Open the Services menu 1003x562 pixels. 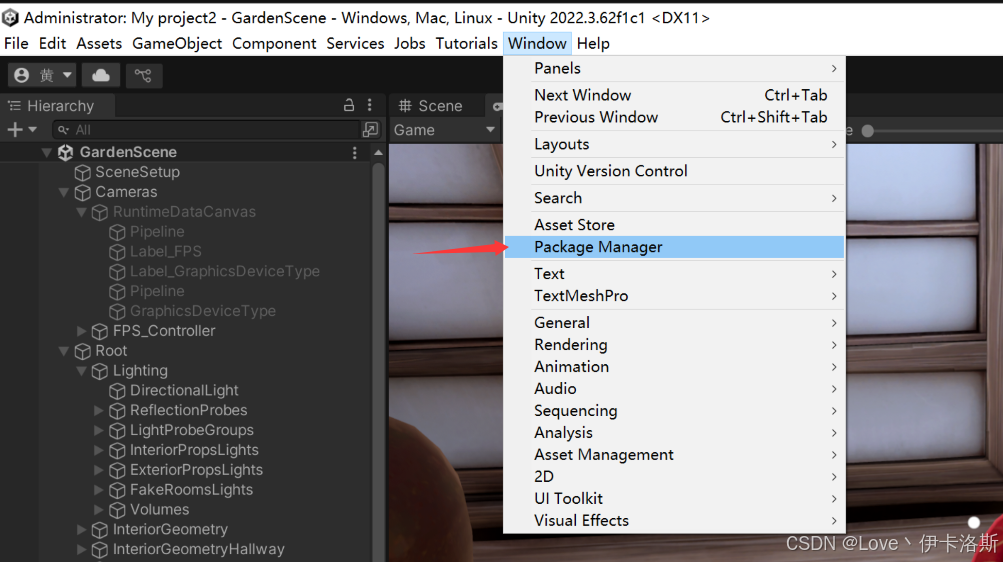point(356,43)
